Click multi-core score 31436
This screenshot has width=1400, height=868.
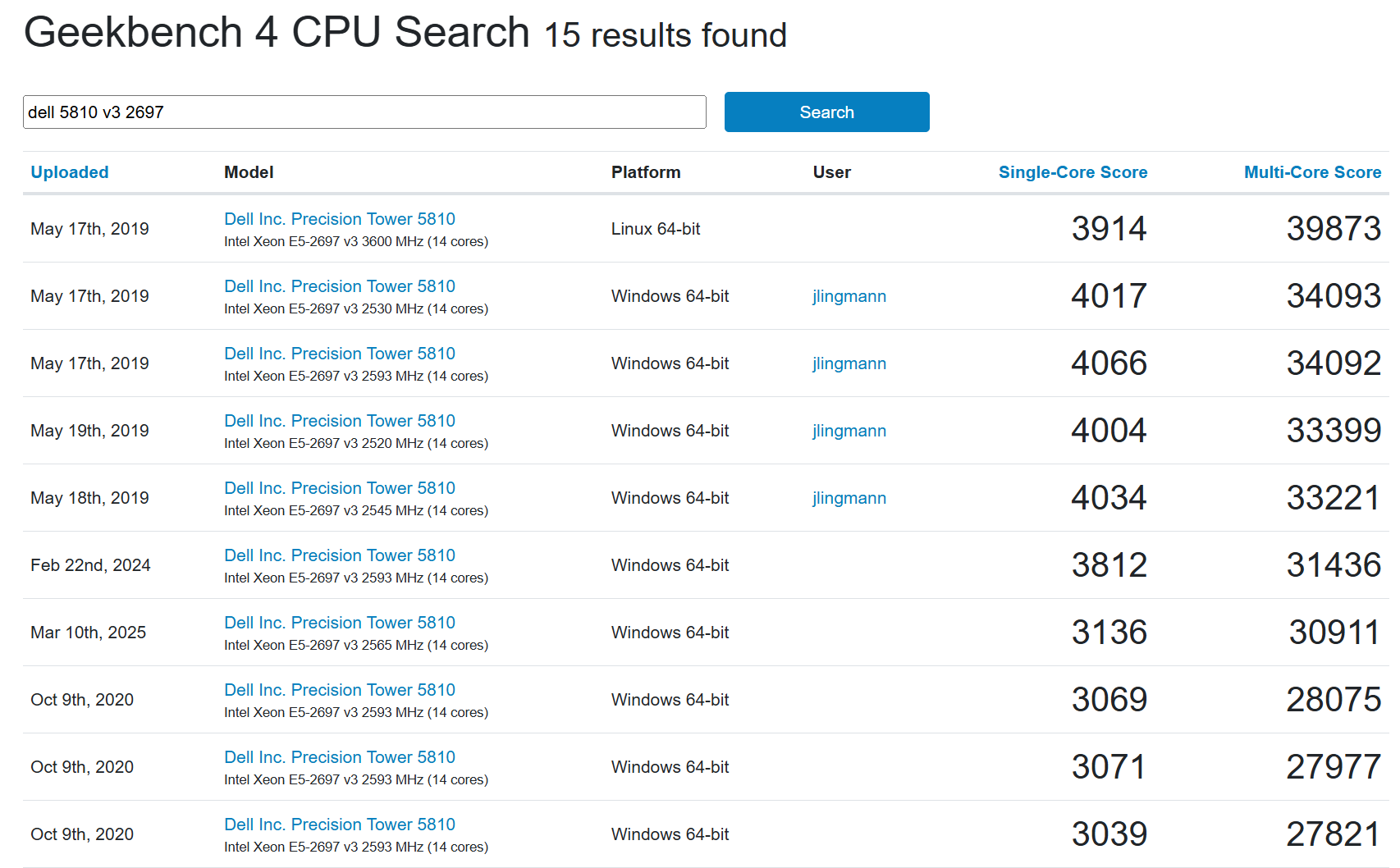[1334, 565]
